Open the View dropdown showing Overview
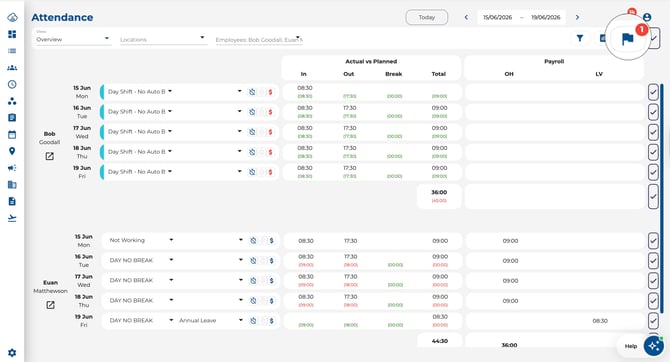 click(x=72, y=38)
